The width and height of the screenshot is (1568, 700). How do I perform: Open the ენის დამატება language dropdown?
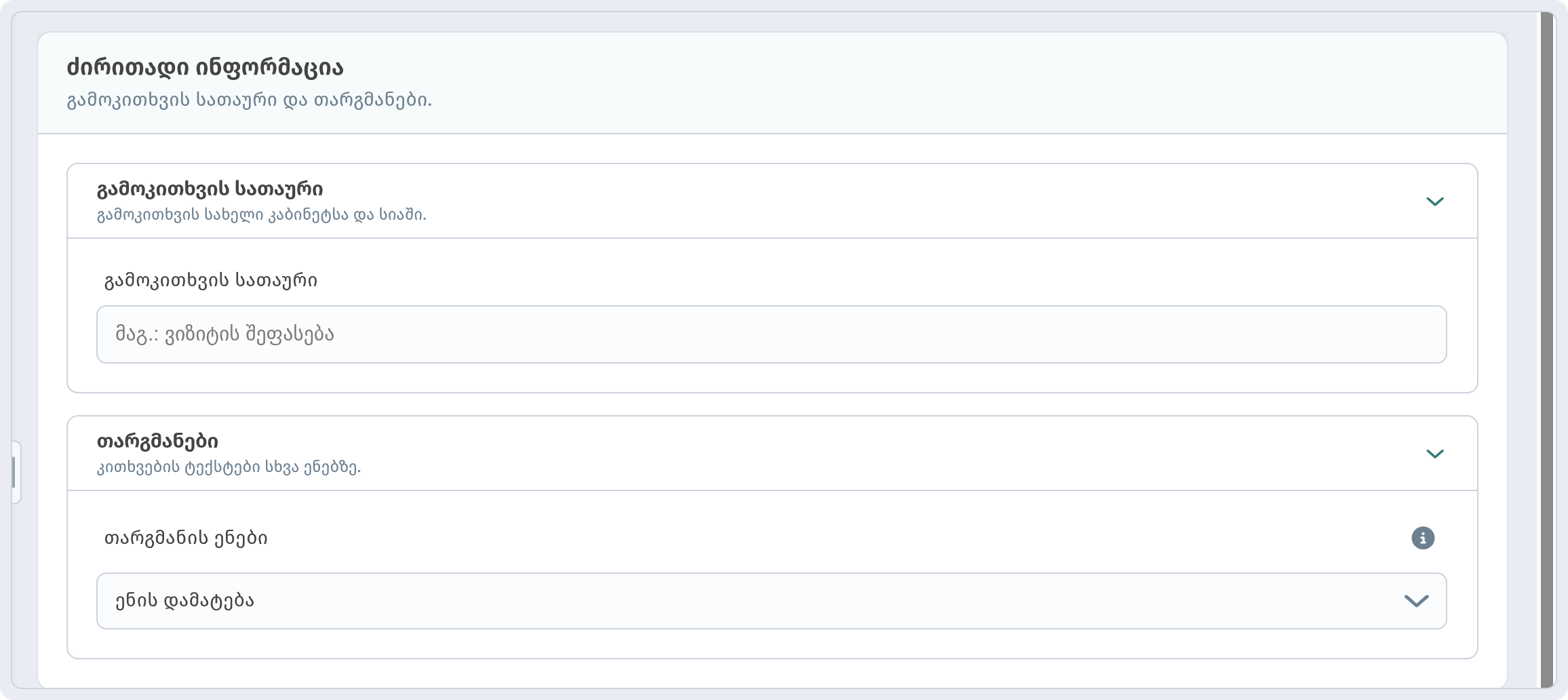coord(772,601)
